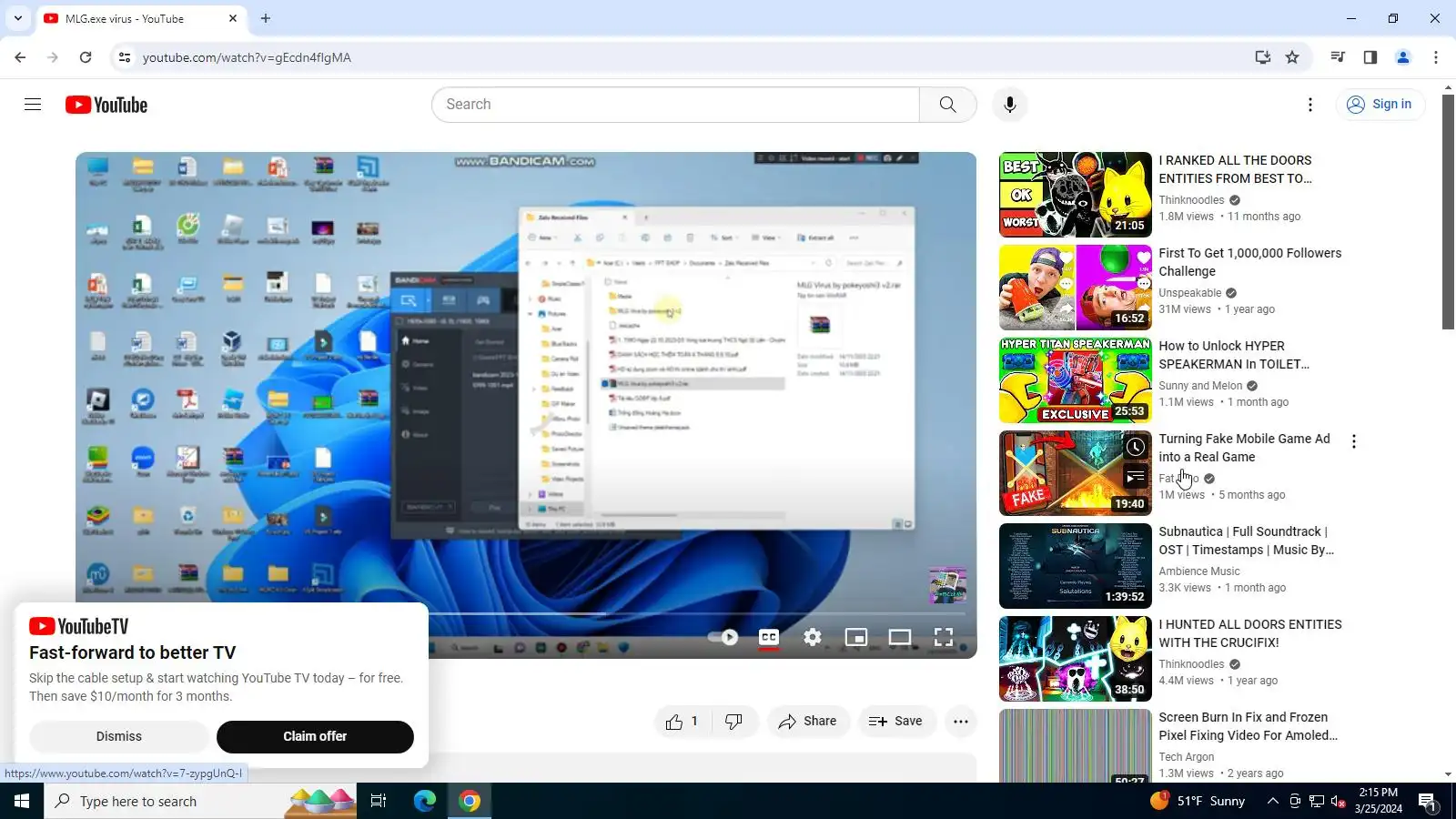
Task: Start voice search with the microphone
Action: [x=1009, y=105]
